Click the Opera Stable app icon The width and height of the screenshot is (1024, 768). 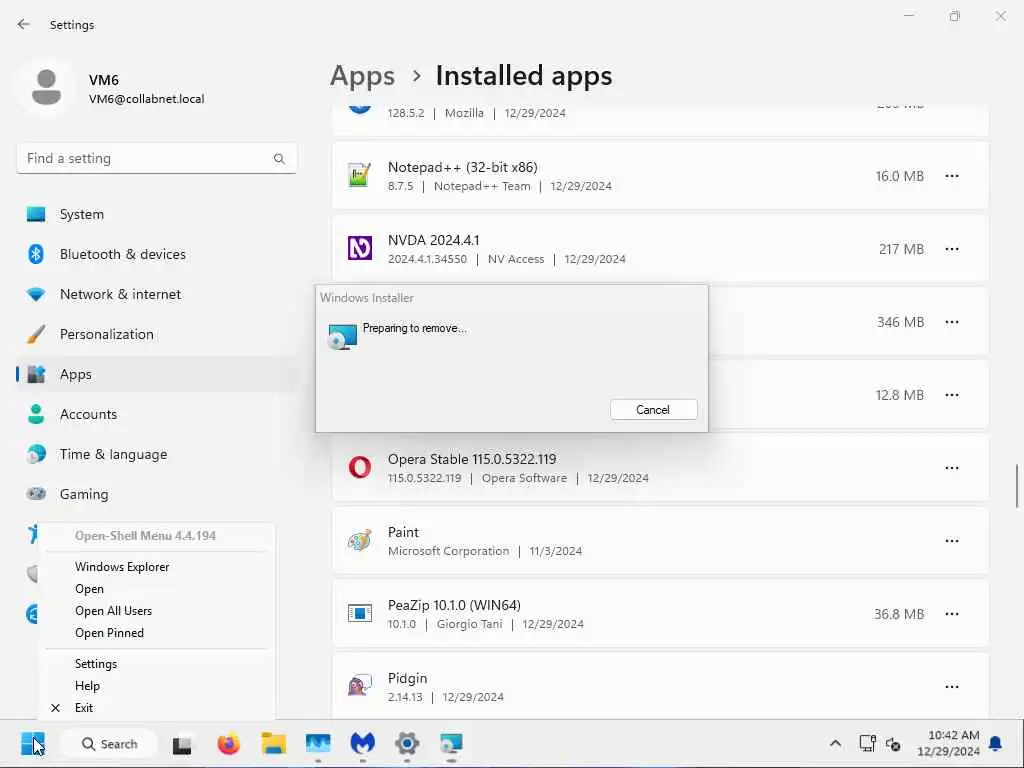point(359,468)
